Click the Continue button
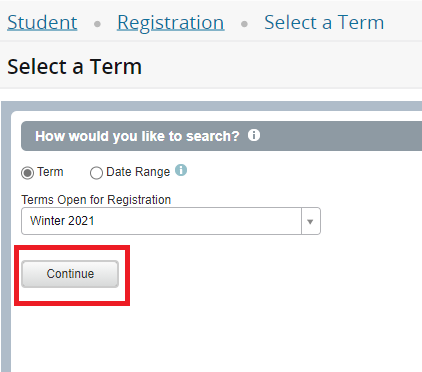 (x=70, y=274)
